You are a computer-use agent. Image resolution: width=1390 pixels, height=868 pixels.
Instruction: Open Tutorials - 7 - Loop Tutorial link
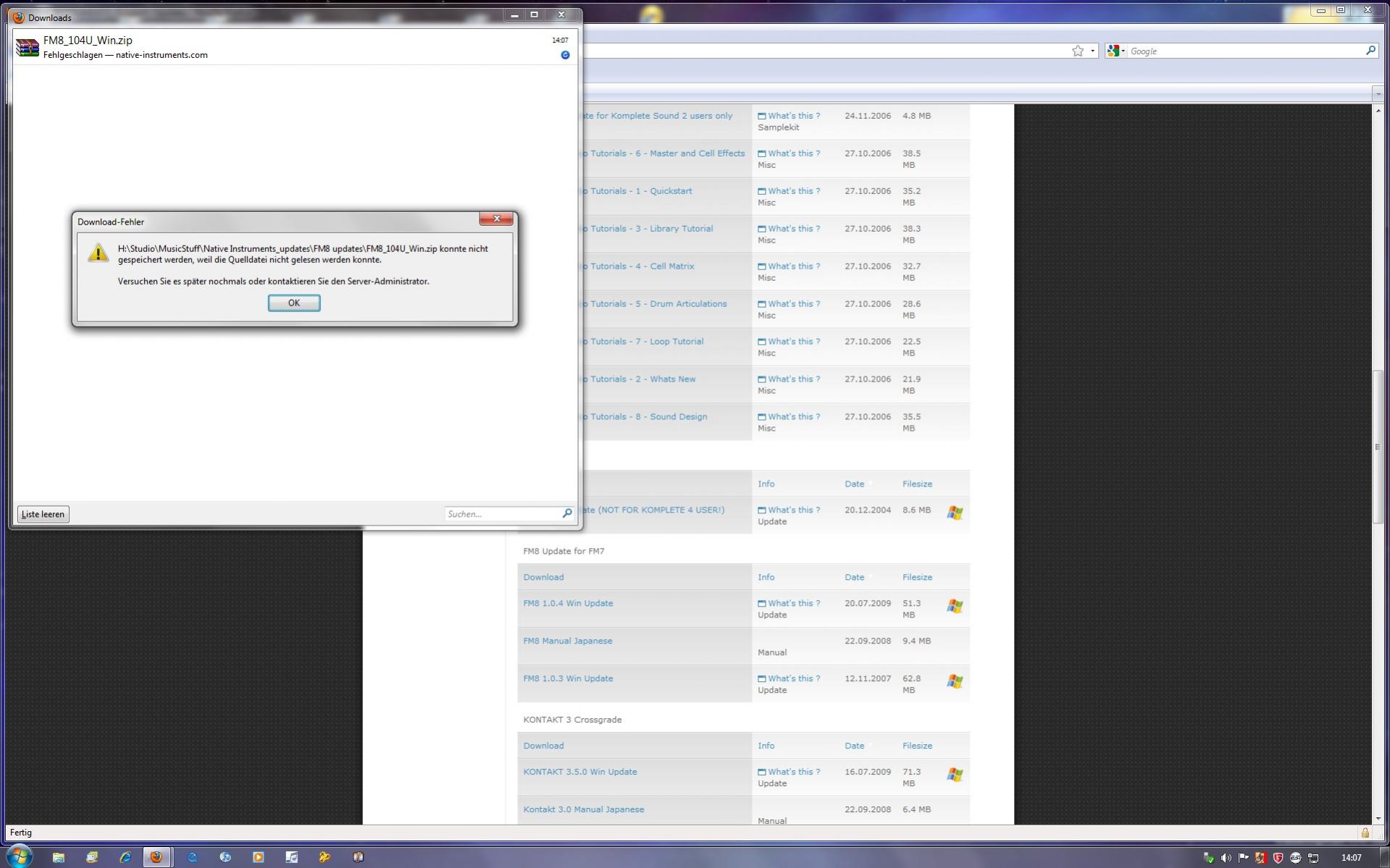tap(642, 342)
